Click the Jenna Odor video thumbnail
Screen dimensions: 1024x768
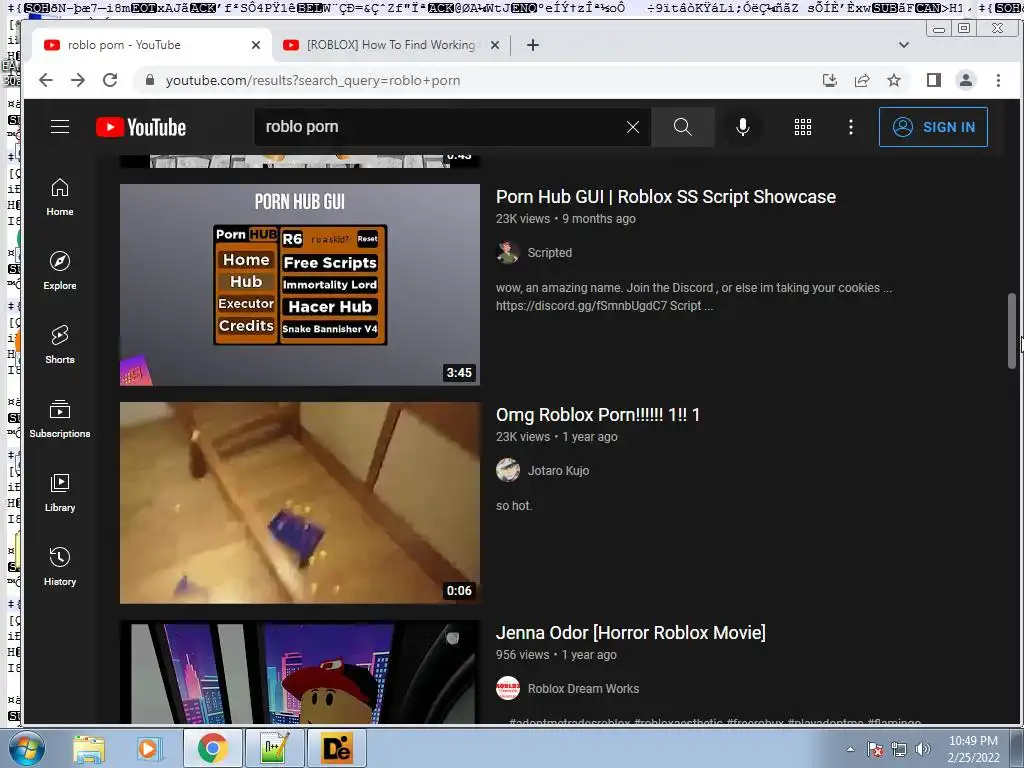click(x=300, y=672)
